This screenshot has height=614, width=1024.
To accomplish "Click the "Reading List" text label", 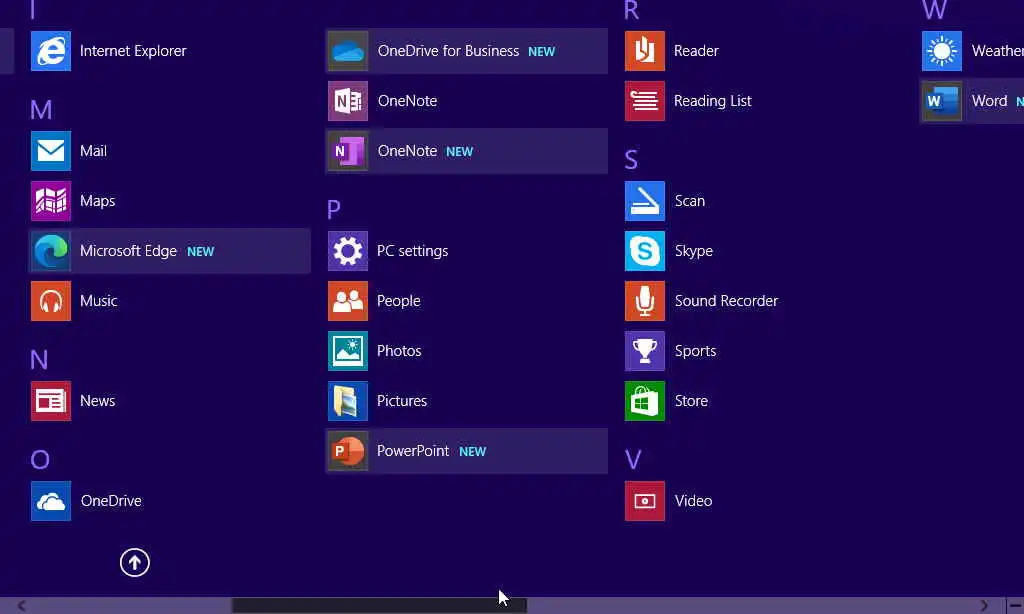I will click(712, 101).
